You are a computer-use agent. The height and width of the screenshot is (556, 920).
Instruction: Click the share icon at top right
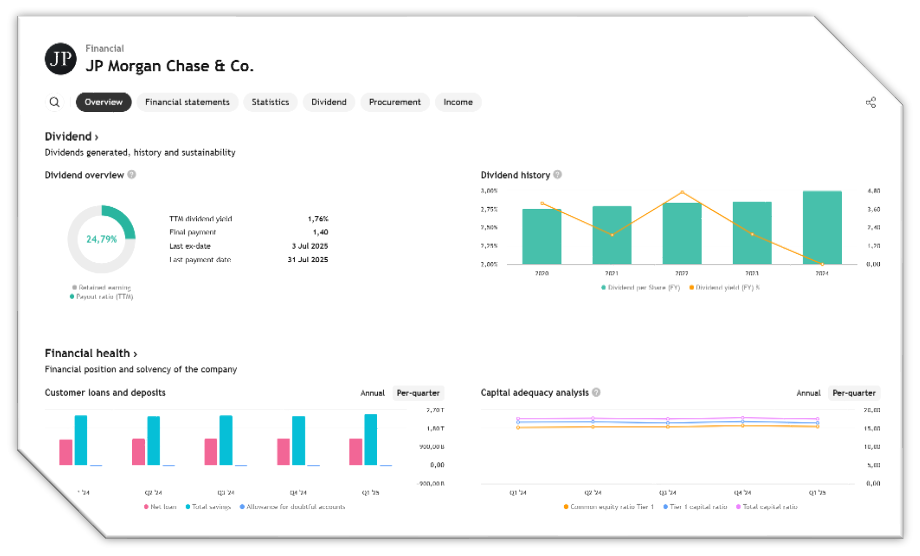(871, 103)
